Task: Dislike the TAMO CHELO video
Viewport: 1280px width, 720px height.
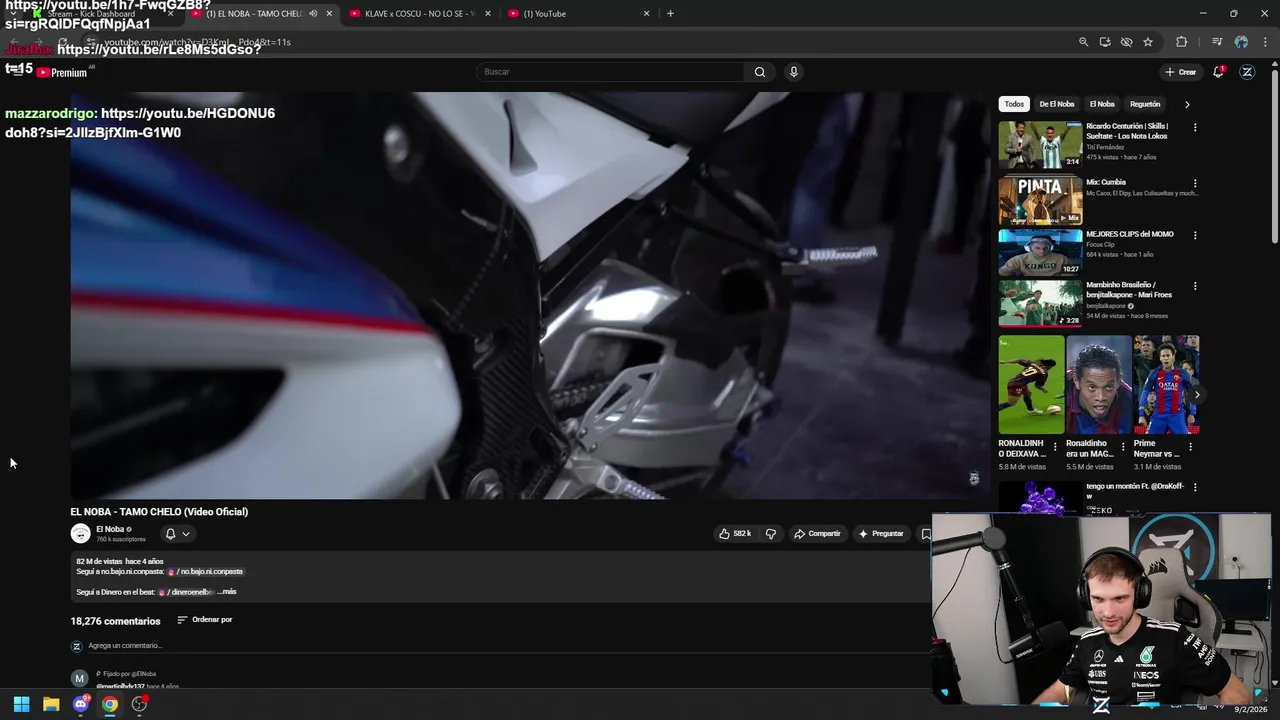Action: pos(770,534)
